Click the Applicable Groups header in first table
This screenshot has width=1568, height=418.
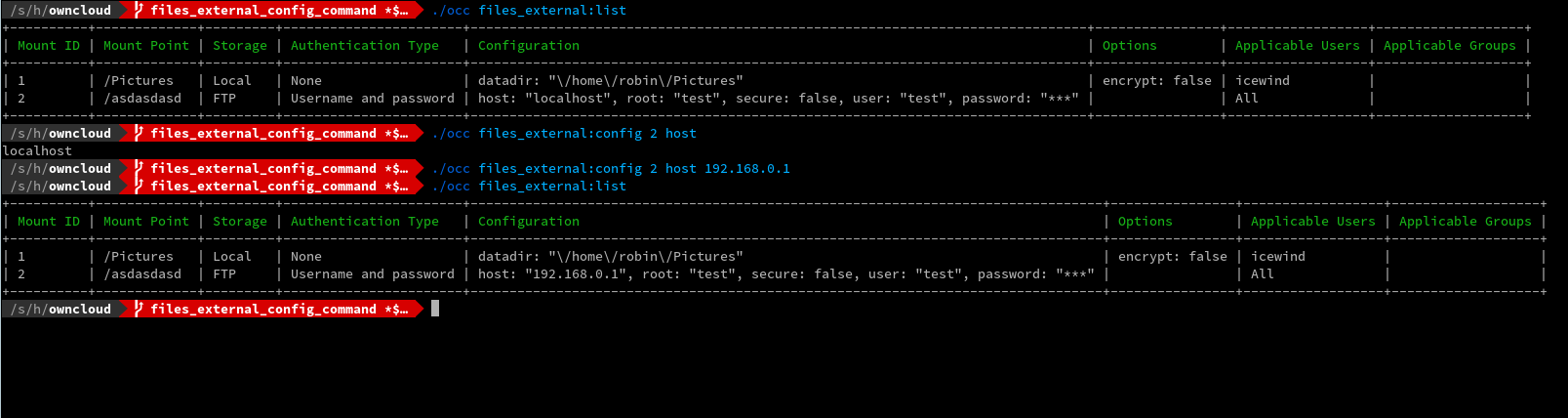click(x=1450, y=45)
